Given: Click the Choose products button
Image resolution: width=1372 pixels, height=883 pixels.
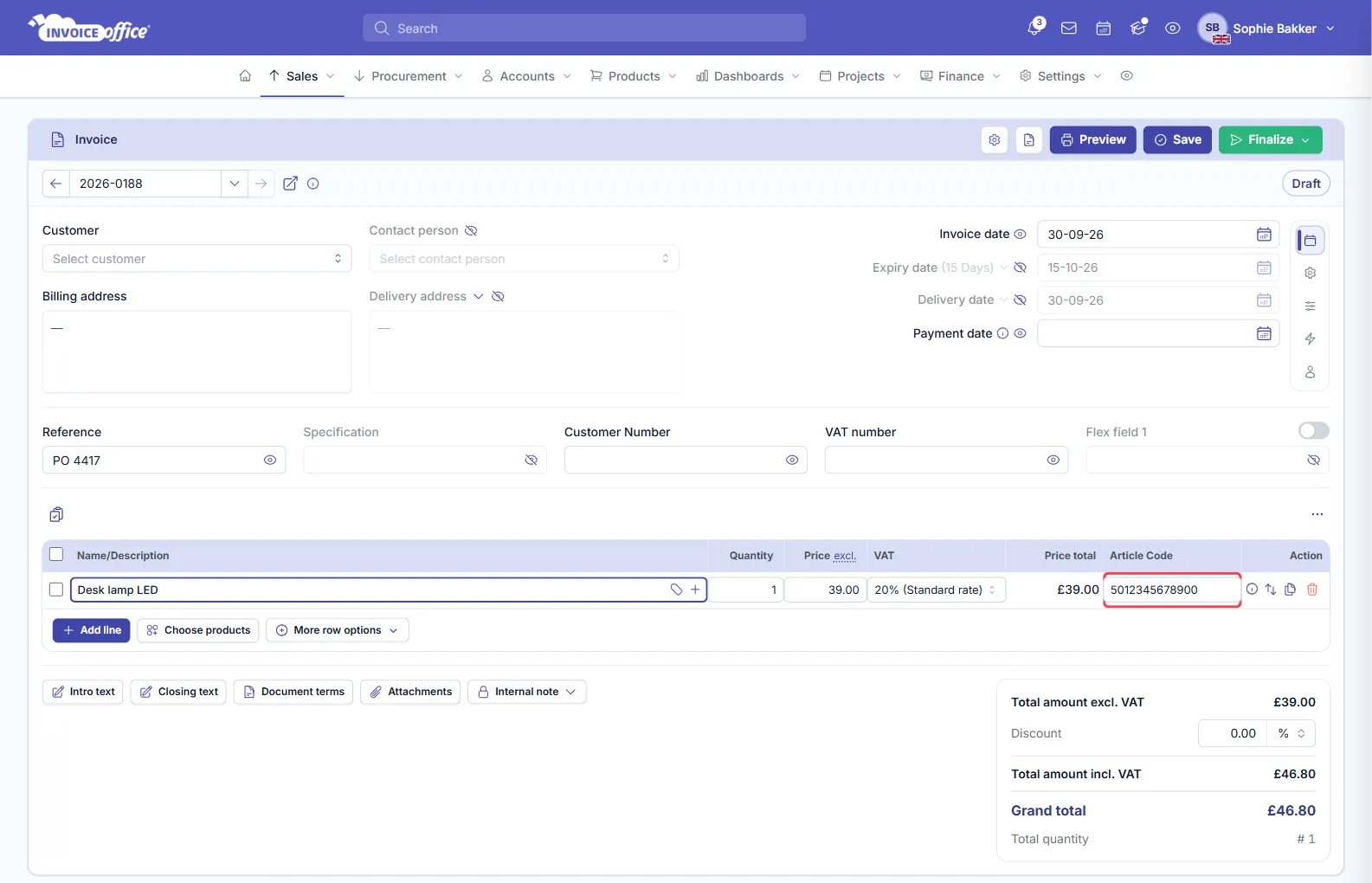Looking at the screenshot, I should 198,630.
